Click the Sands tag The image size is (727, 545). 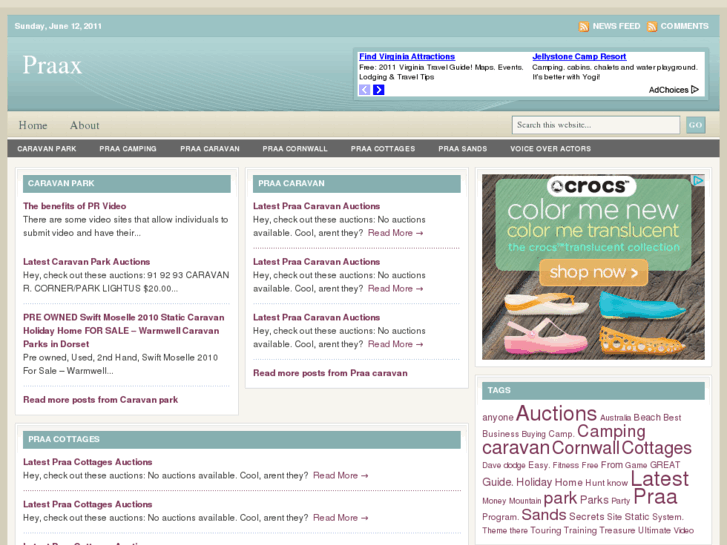pos(544,515)
